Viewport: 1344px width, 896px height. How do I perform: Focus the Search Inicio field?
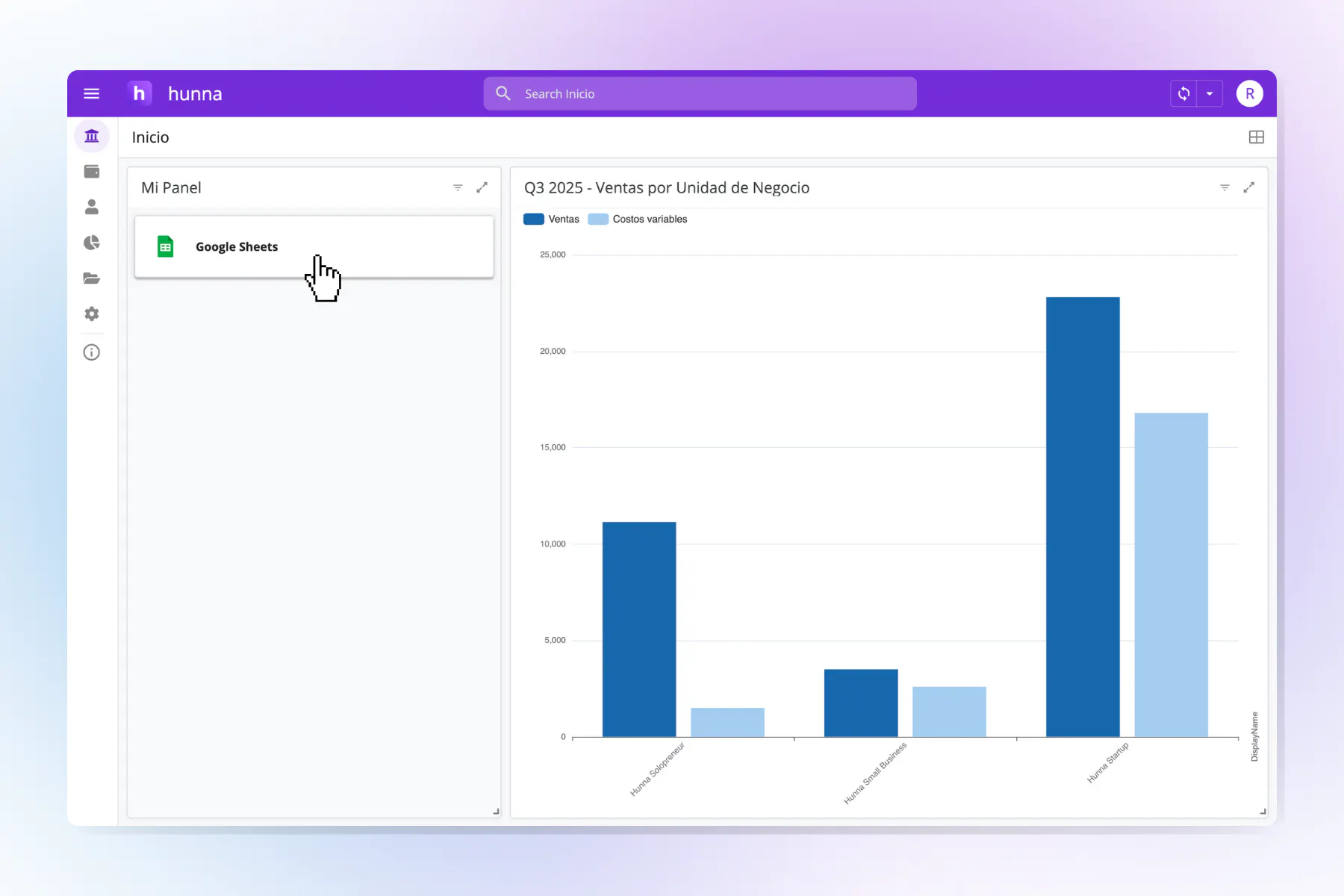[700, 93]
